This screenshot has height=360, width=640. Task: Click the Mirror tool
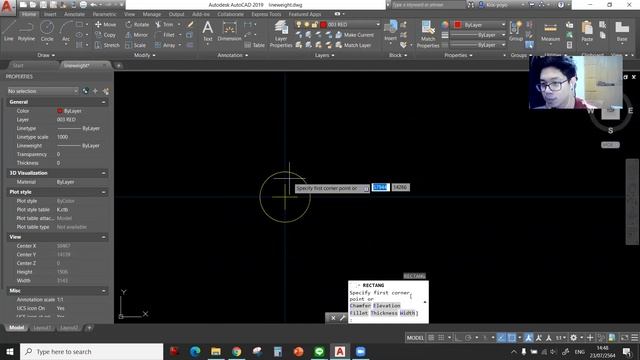pyautogui.click(x=137, y=35)
